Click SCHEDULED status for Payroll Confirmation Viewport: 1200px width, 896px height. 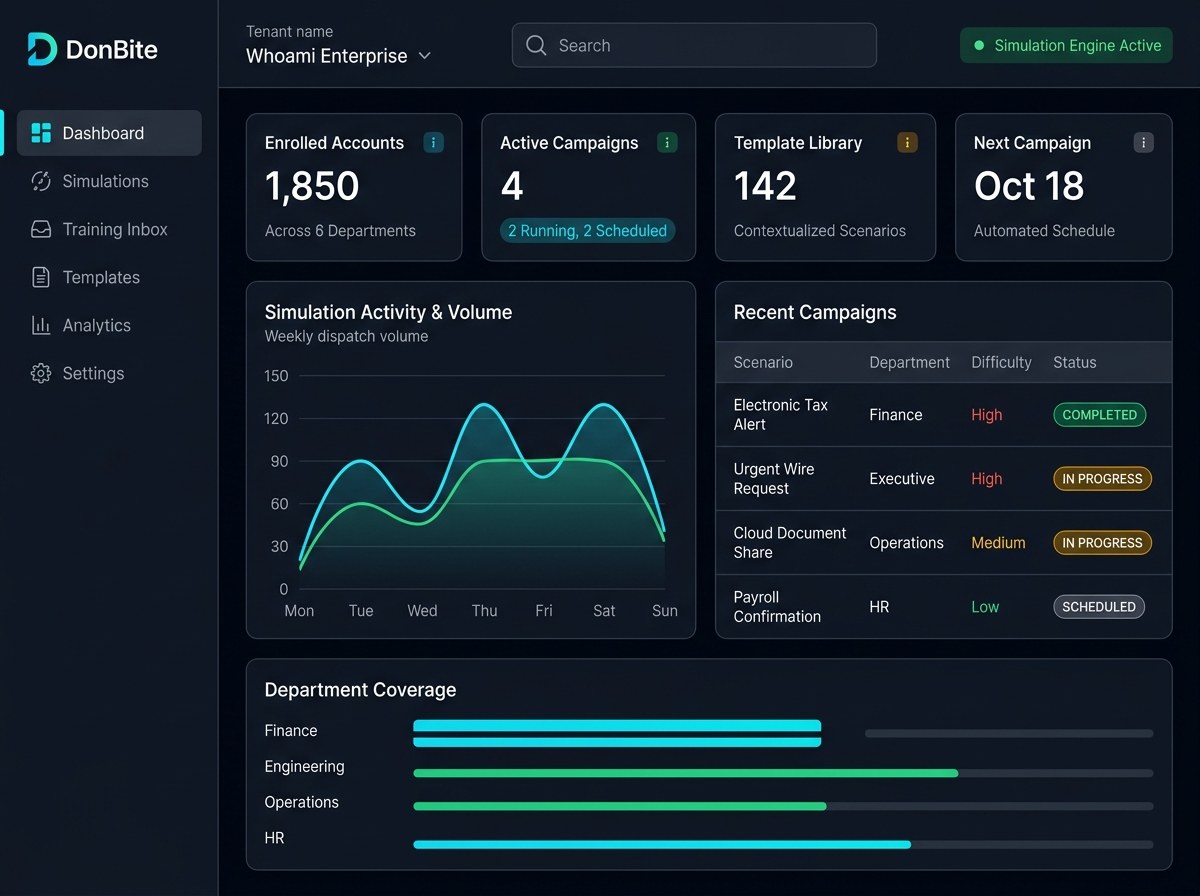click(x=1099, y=607)
